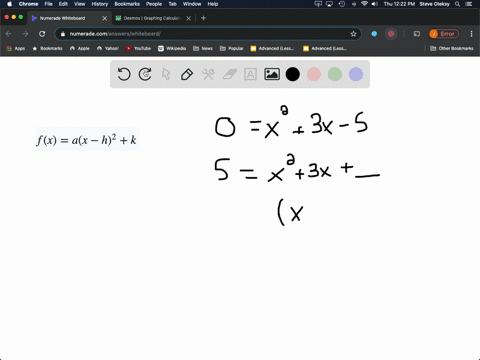This screenshot has width=480, height=360.
Task: Activate the text box tool
Action: click(250, 74)
